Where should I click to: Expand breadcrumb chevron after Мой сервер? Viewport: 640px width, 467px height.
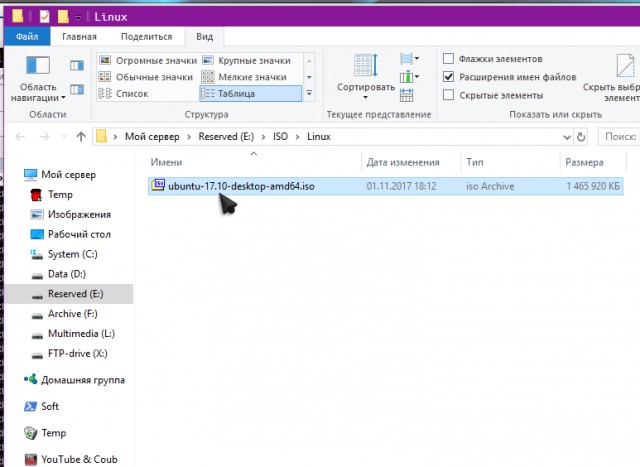click(x=189, y=137)
